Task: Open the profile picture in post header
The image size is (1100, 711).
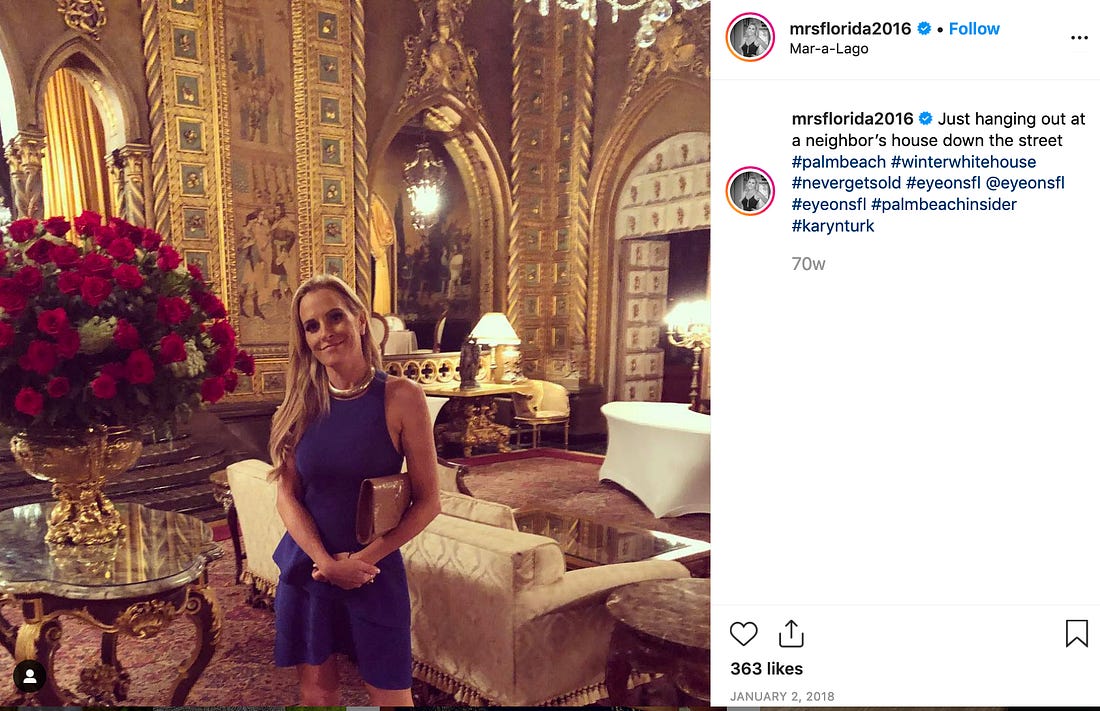Action: [x=750, y=36]
